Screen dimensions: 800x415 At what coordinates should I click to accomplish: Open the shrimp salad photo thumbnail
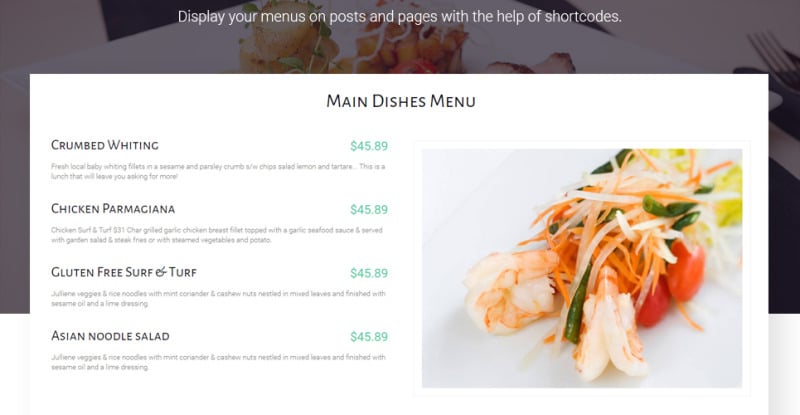click(x=582, y=268)
